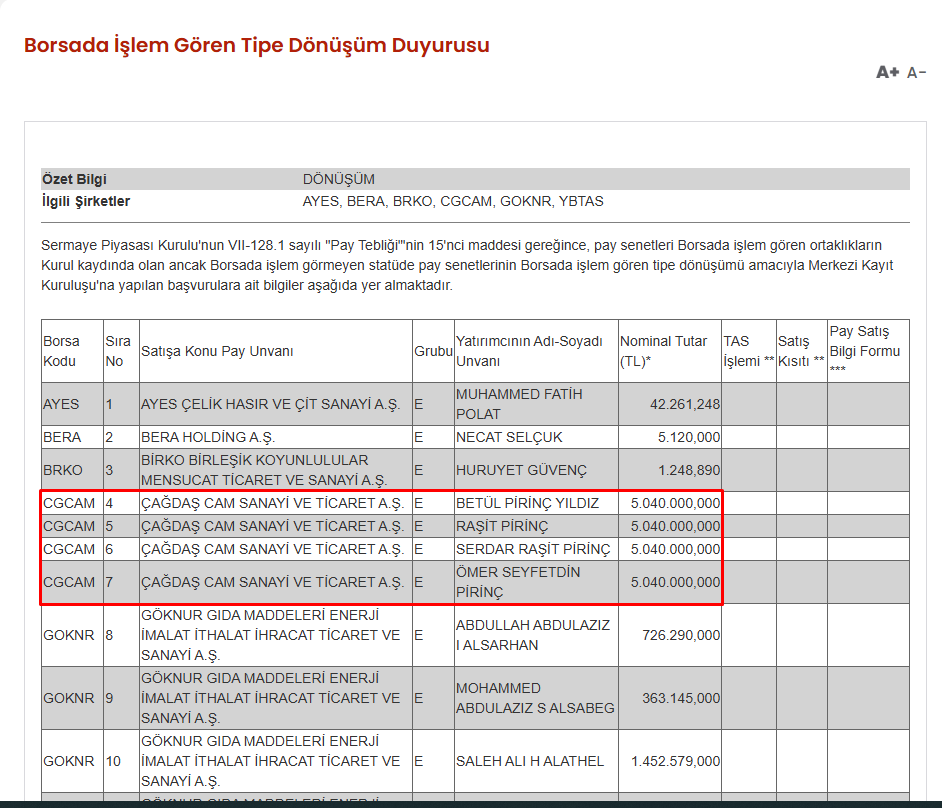Click investor name HURUYET GÜVENÇ
The width and height of the screenshot is (942, 808).
(508, 469)
